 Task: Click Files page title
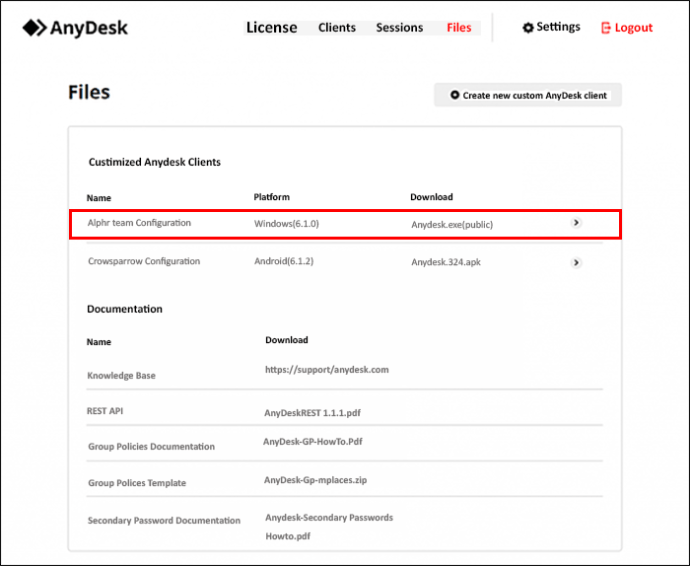89,92
